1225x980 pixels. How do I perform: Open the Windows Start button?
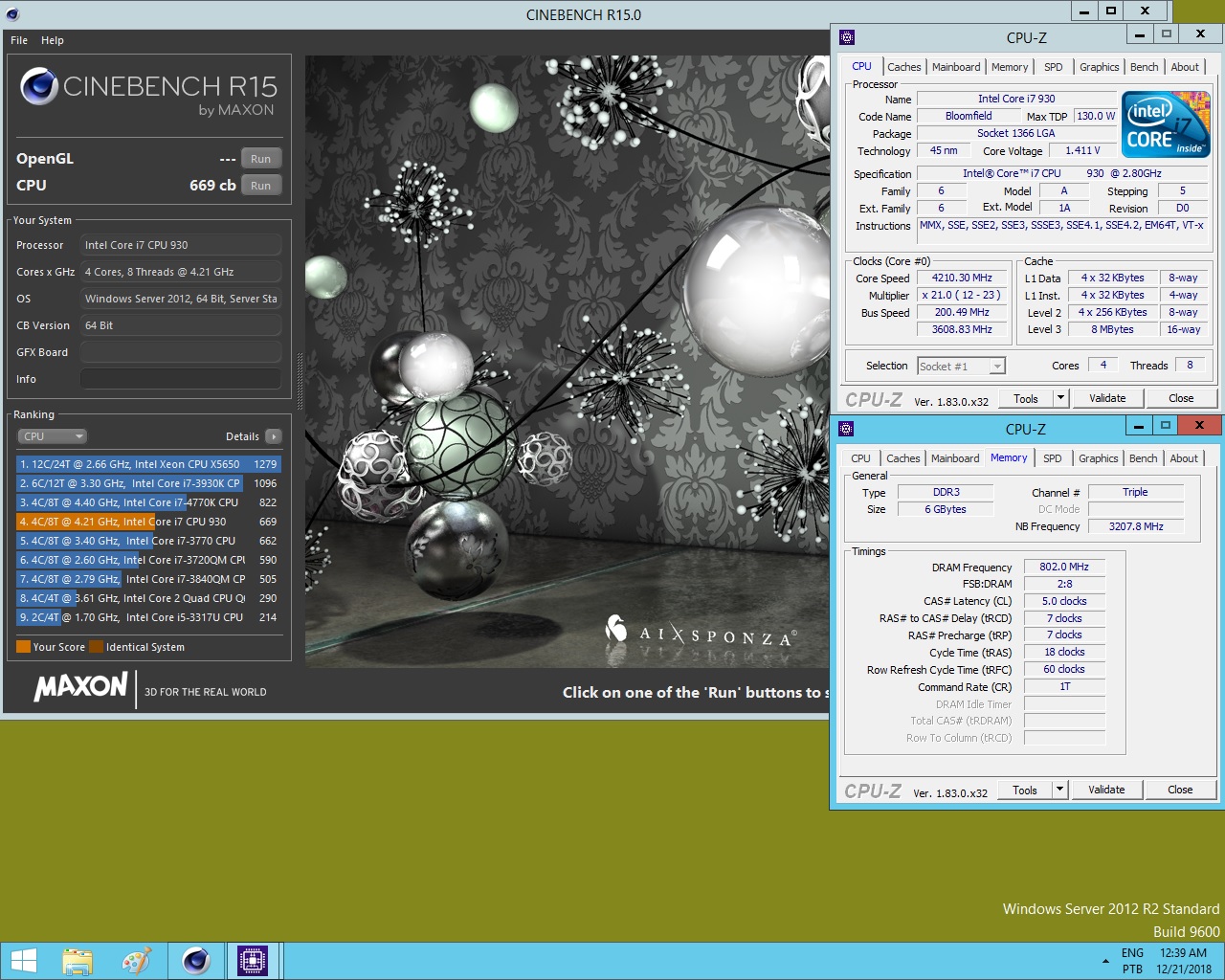coord(24,961)
